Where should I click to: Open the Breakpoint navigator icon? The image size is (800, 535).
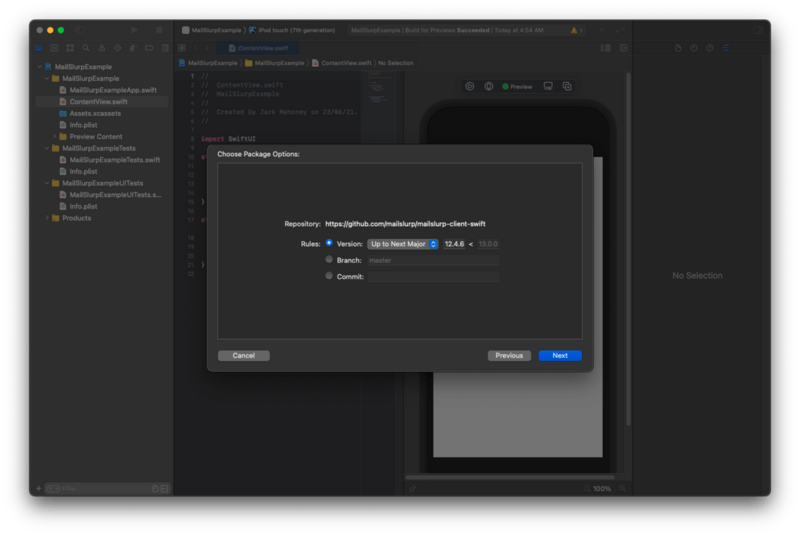pos(149,48)
